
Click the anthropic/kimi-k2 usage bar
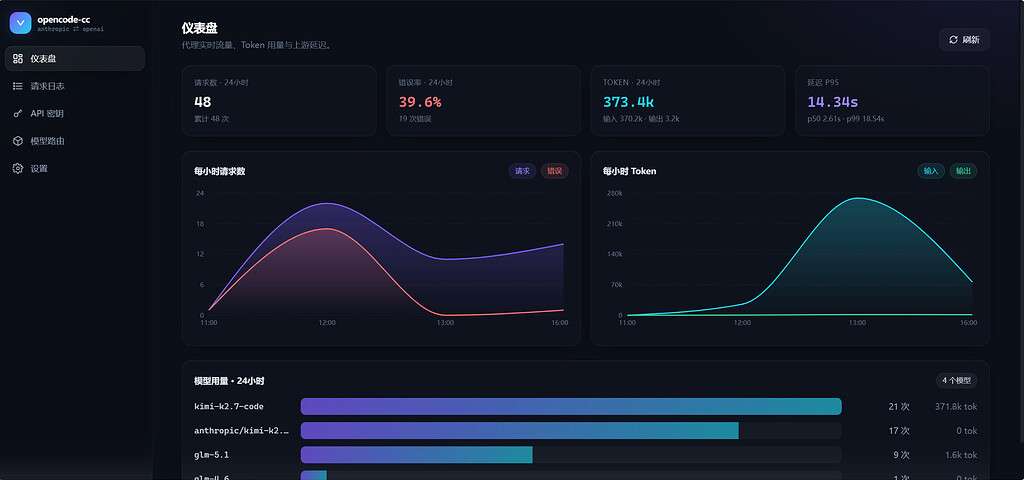pos(519,430)
